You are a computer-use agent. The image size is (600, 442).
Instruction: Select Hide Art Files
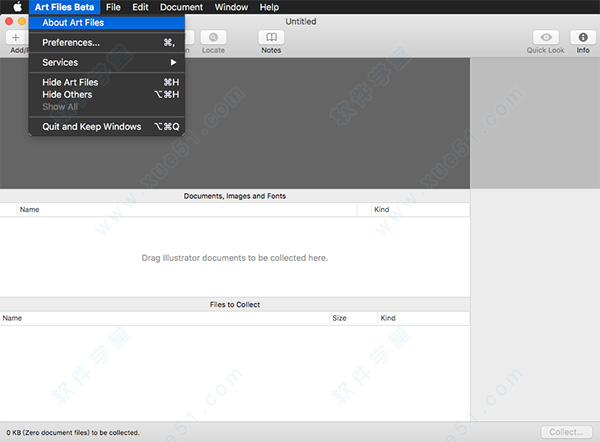pos(107,82)
